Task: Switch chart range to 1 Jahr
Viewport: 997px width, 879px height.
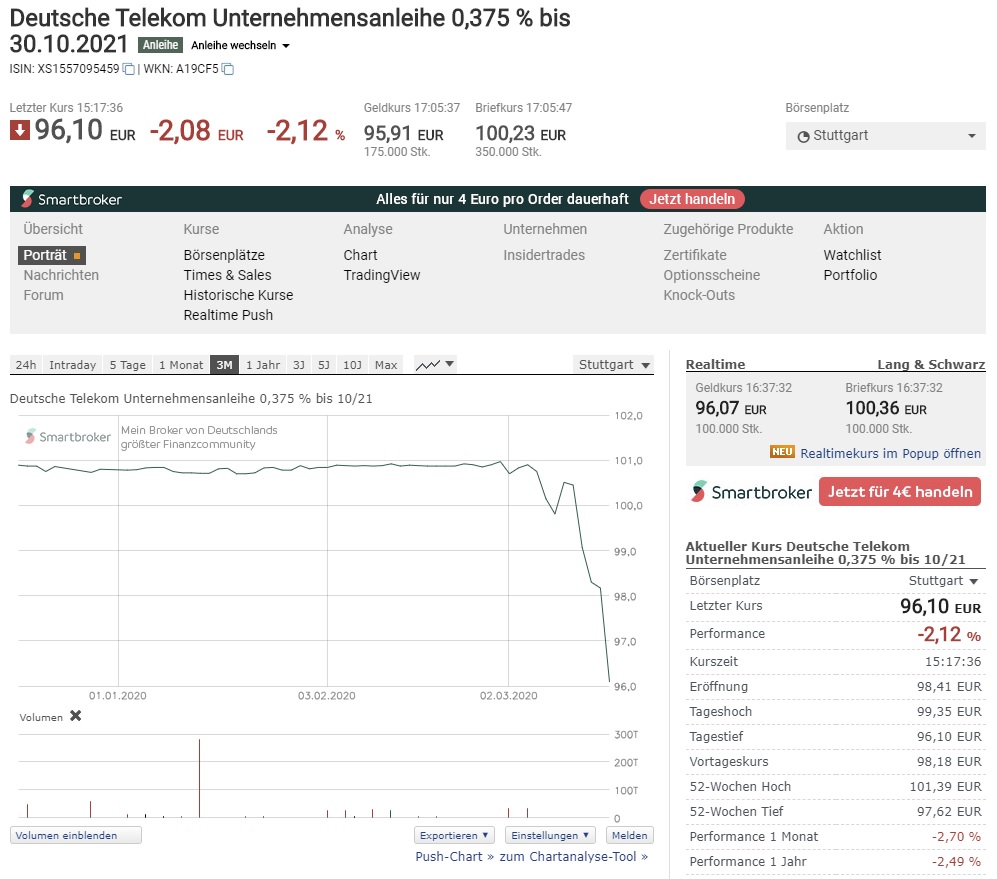Action: click(263, 365)
